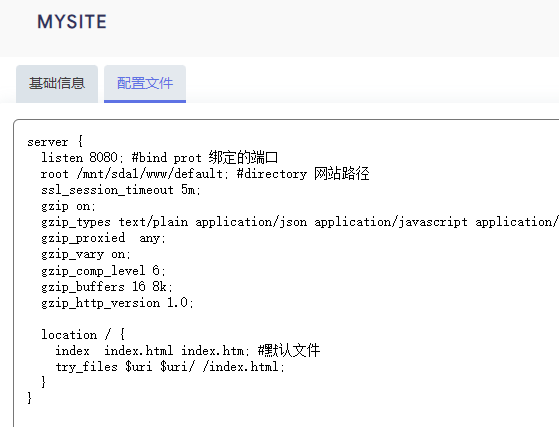Click the '#directory 网站路径' comment
Screen dimensions: 559x427
coord(303,174)
